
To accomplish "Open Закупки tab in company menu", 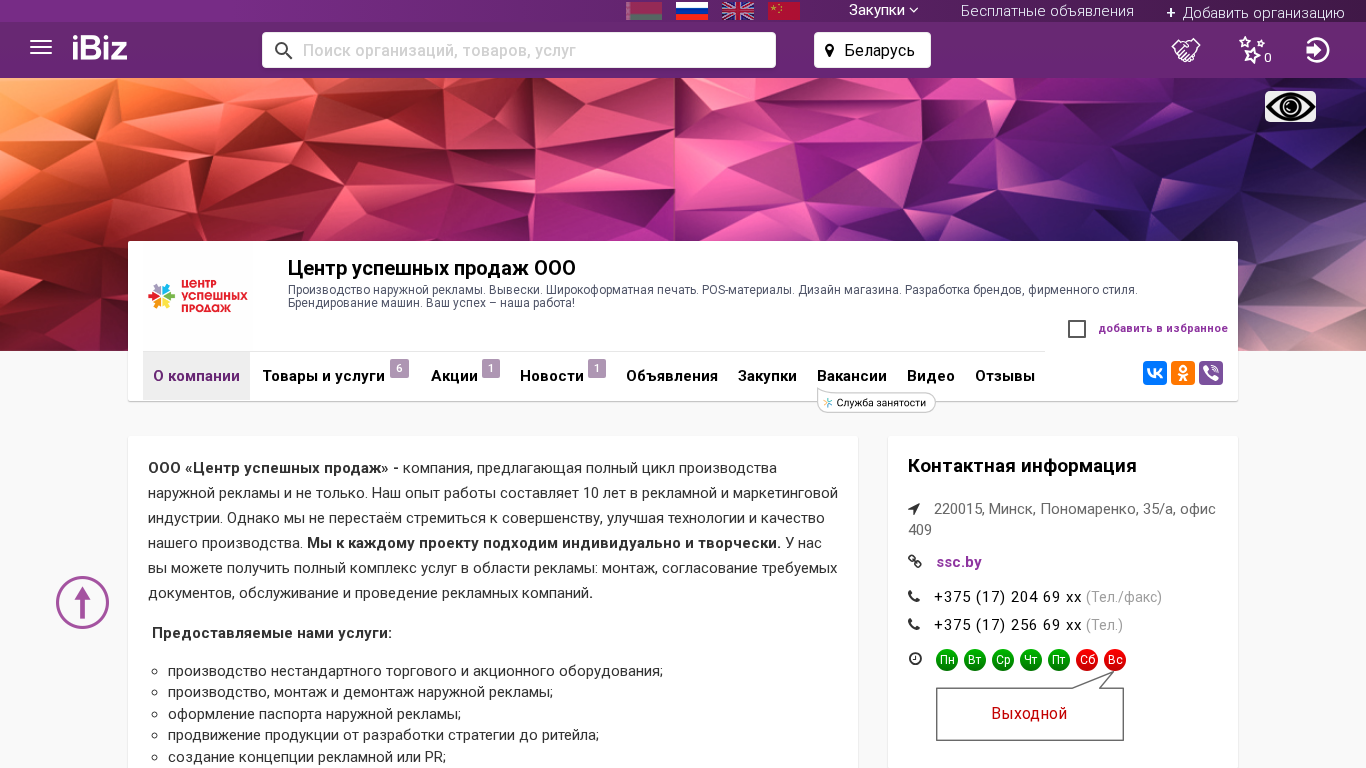I will [x=767, y=376].
